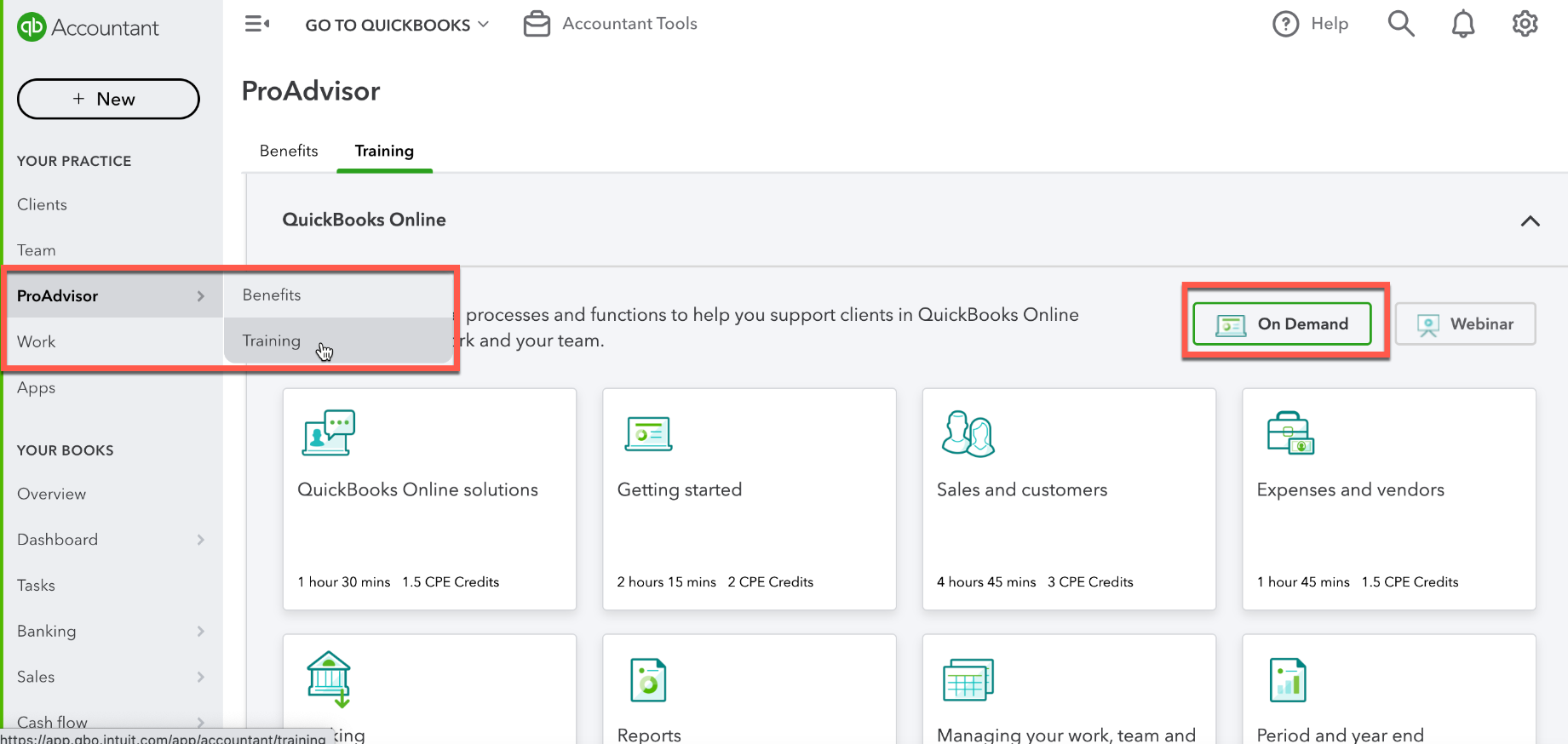
Task: Open Apps in the sidebar
Action: 36,387
